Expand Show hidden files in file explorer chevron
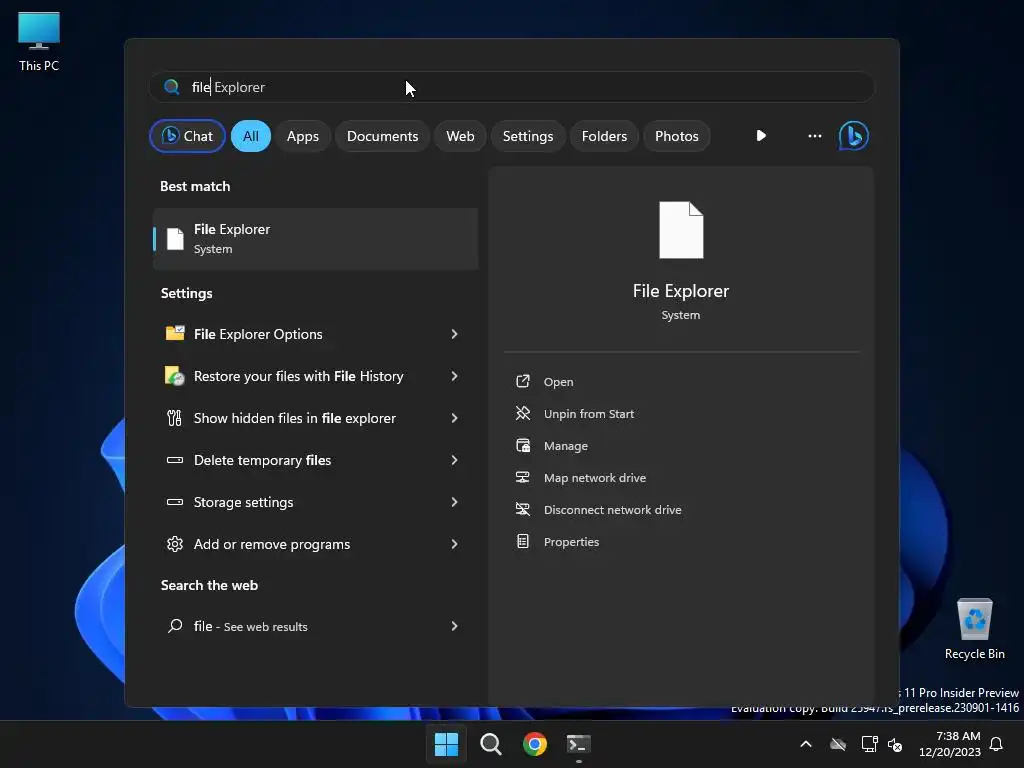 coord(455,418)
